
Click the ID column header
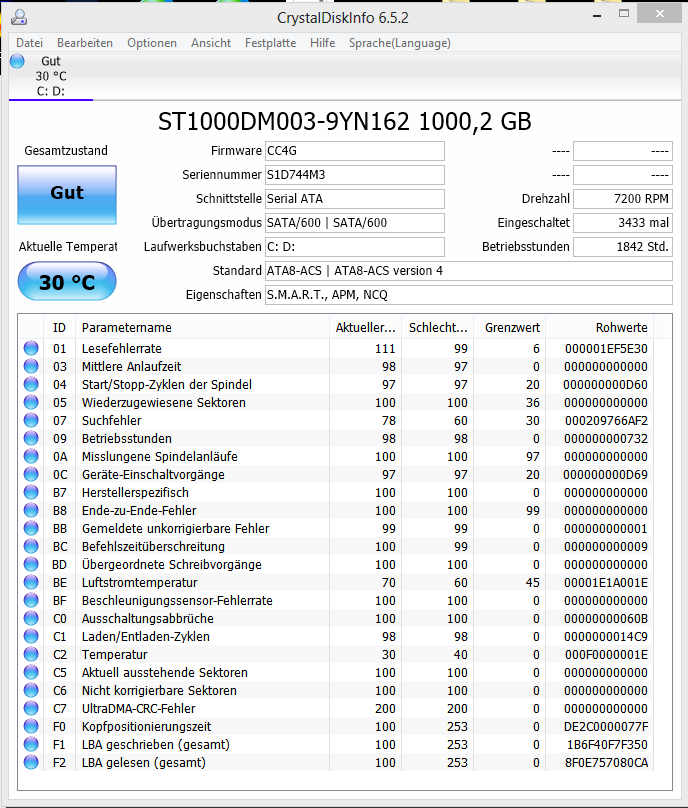(59, 328)
